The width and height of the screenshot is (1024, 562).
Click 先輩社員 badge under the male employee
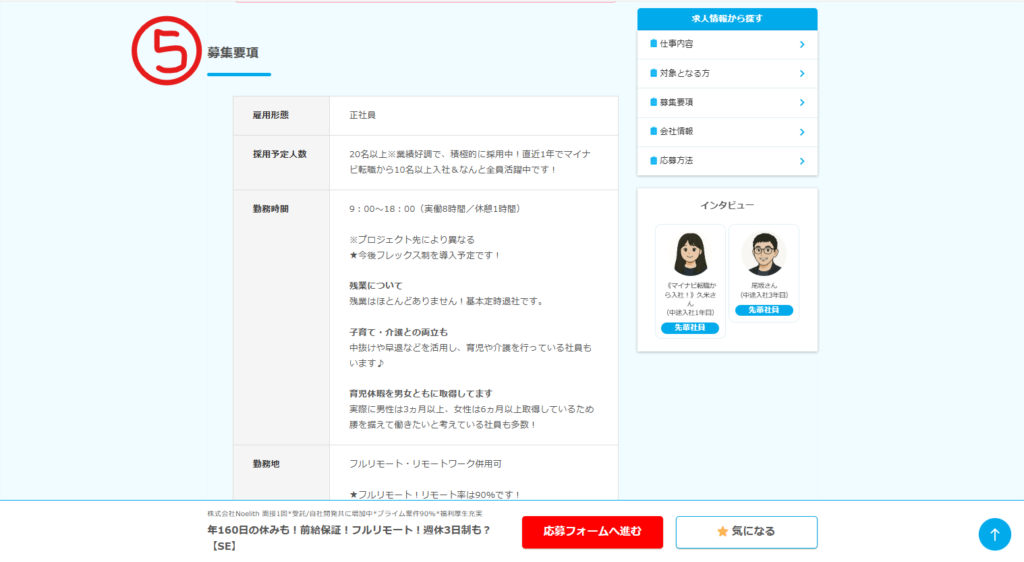[x=763, y=311]
